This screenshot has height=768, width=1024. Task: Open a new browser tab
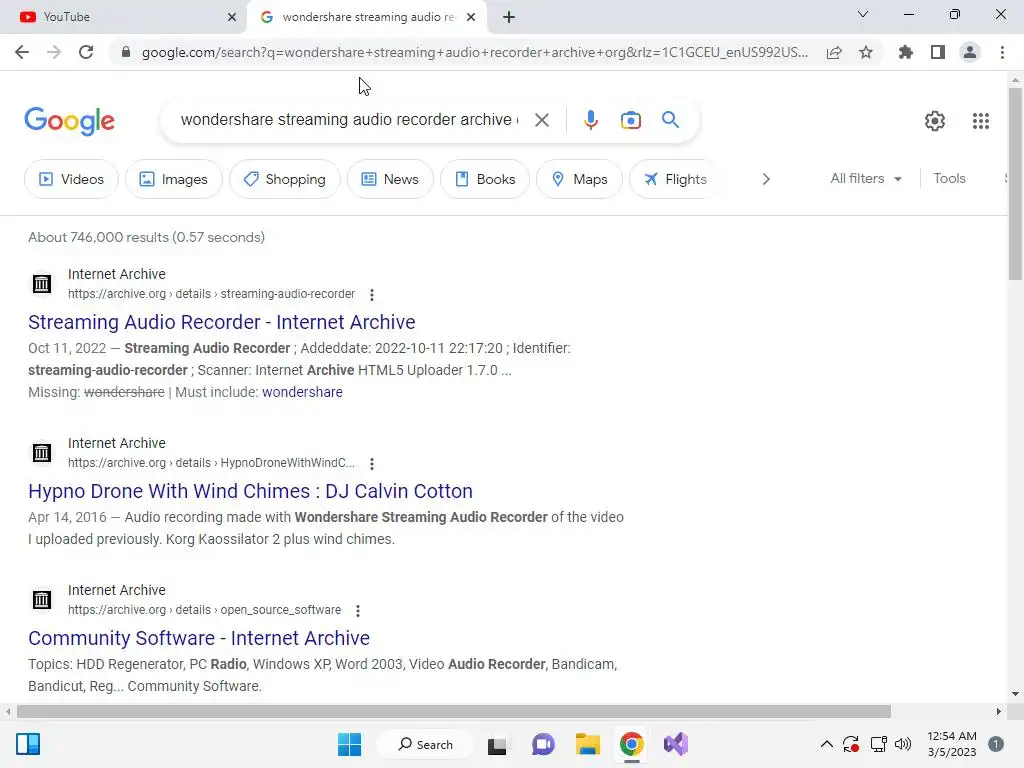click(x=509, y=17)
